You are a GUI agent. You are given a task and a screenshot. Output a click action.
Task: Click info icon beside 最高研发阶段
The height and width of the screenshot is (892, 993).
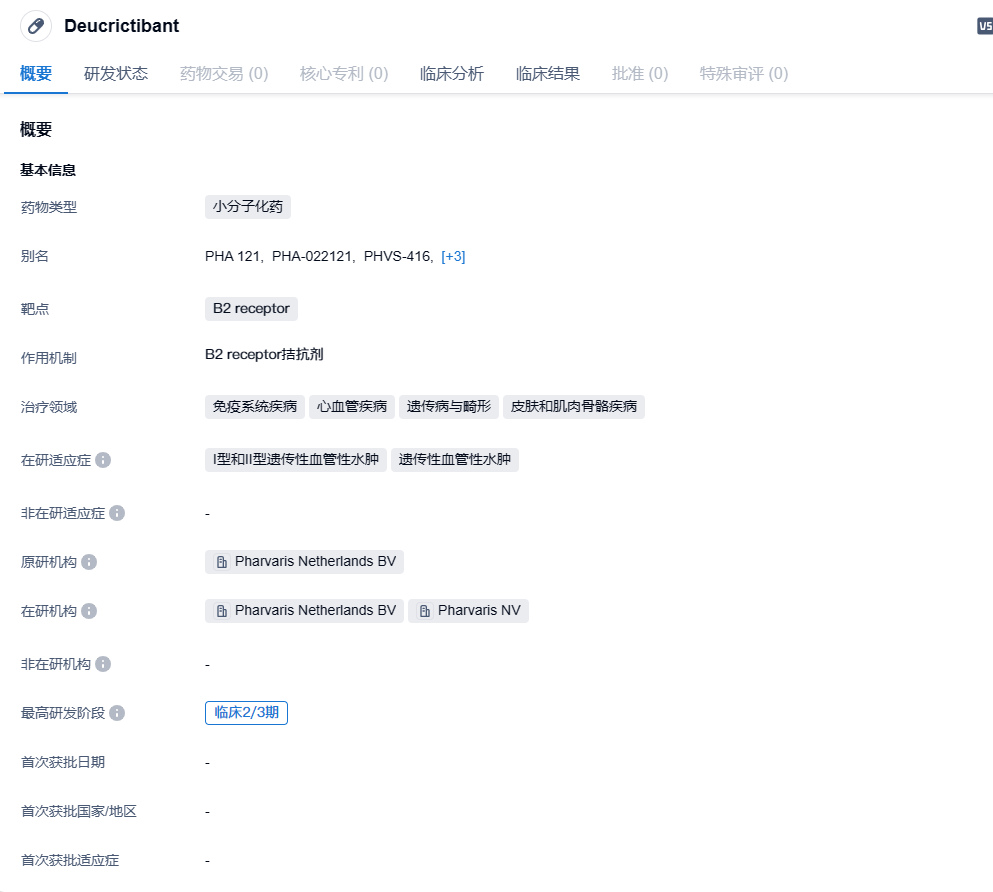(117, 713)
